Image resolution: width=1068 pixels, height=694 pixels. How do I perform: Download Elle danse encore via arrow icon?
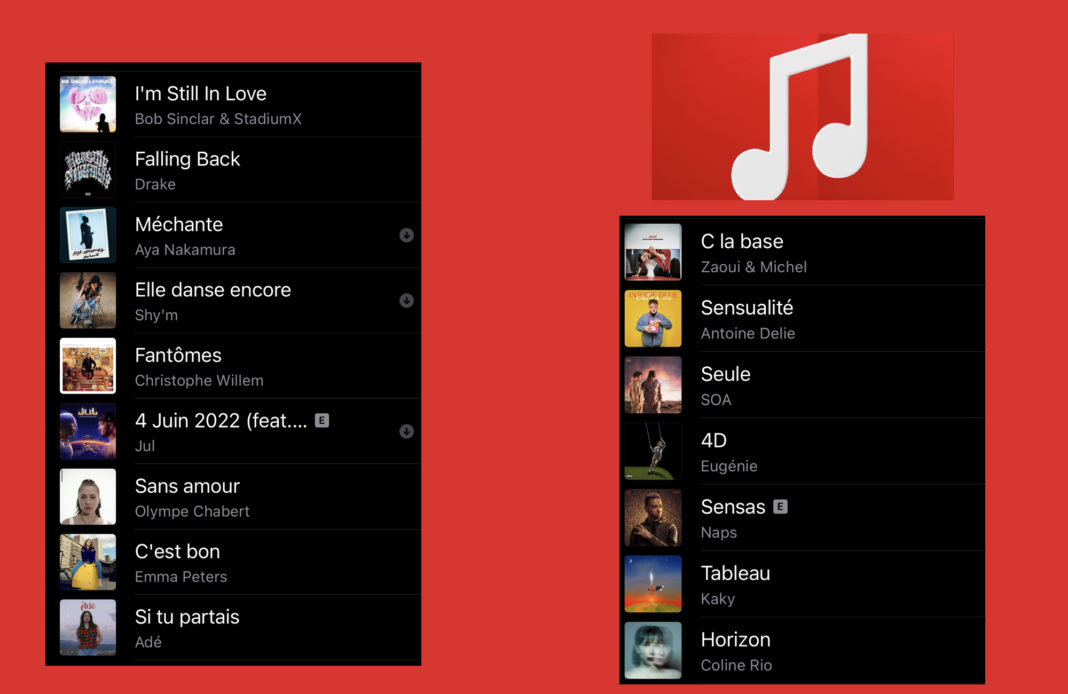coord(407,300)
